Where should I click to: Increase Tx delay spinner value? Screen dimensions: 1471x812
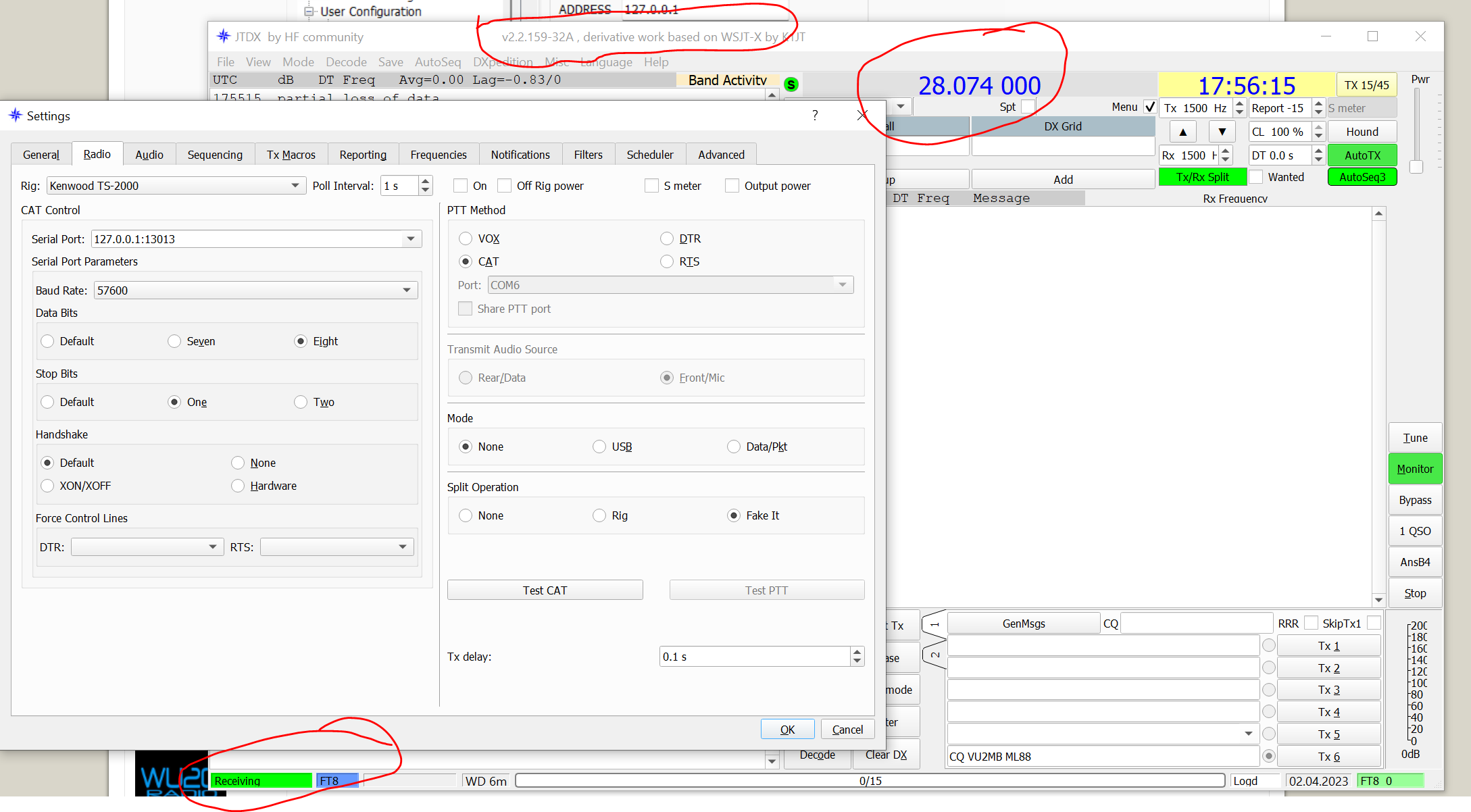(x=857, y=653)
